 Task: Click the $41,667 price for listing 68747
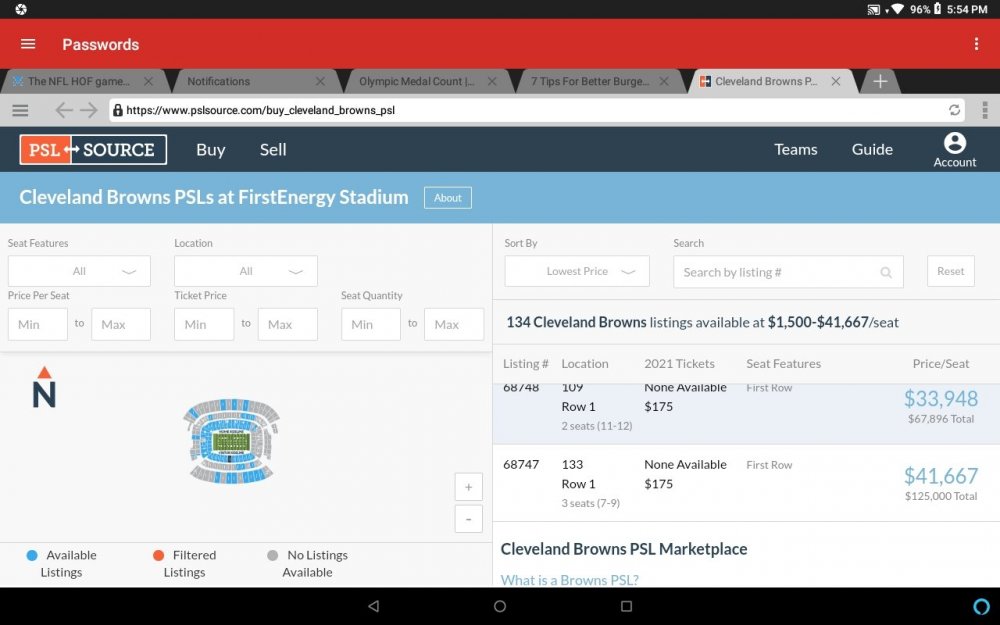click(x=941, y=476)
